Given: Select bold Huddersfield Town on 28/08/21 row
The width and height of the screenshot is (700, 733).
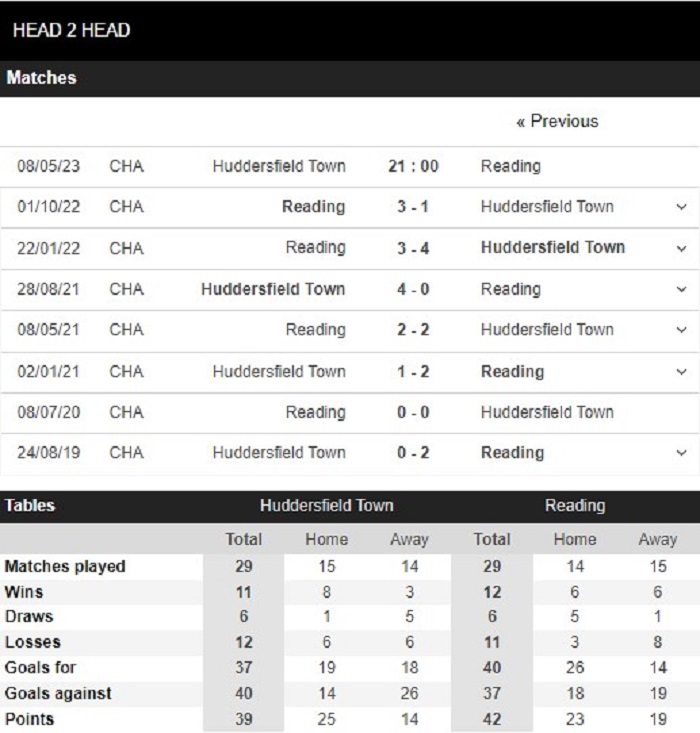Looking at the screenshot, I should pyautogui.click(x=273, y=289).
